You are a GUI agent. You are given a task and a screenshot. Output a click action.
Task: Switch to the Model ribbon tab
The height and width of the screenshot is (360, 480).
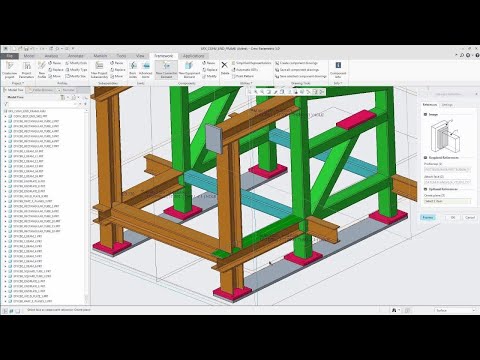[29, 56]
